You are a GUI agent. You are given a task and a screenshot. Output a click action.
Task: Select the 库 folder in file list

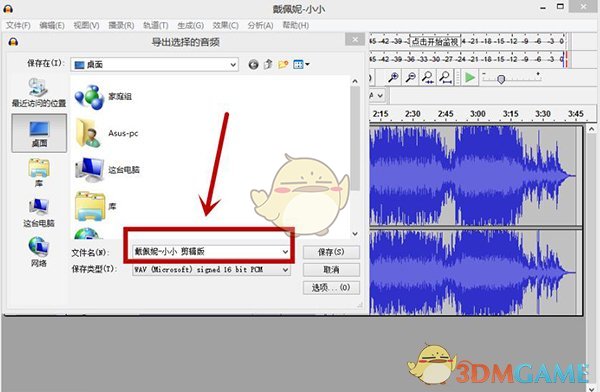(x=96, y=206)
